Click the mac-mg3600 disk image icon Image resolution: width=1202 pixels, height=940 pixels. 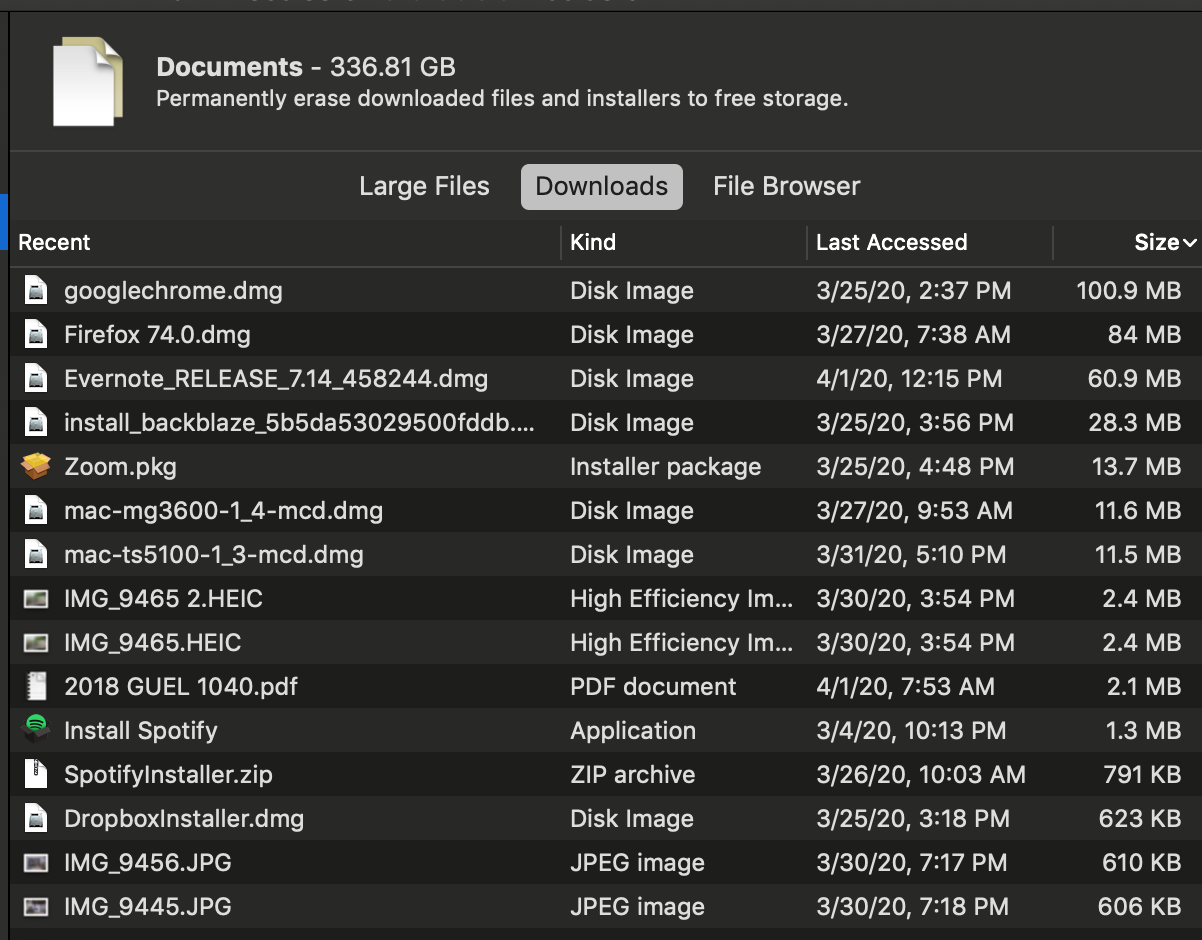(x=36, y=511)
